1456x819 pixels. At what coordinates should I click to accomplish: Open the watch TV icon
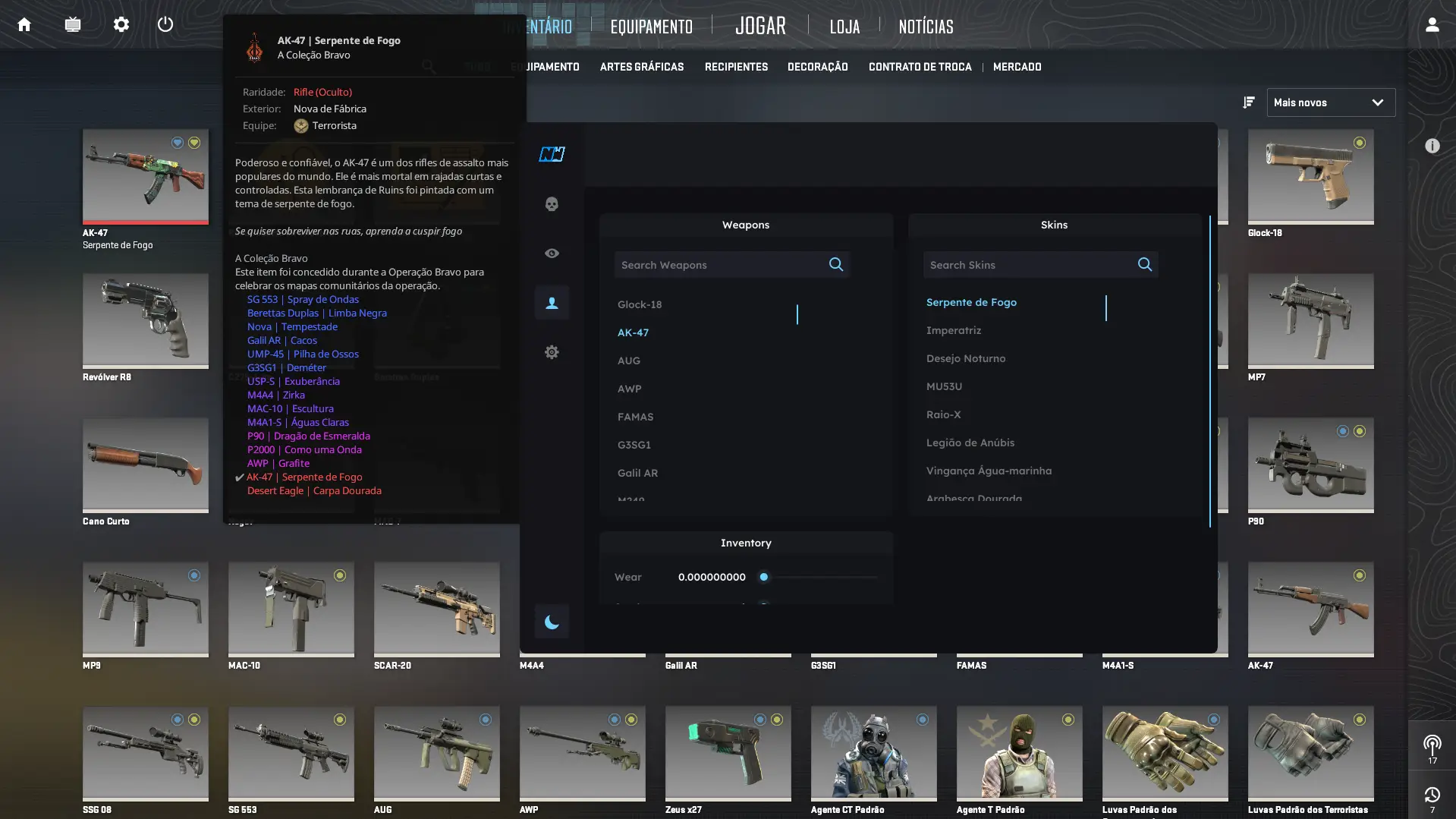pyautogui.click(x=73, y=24)
